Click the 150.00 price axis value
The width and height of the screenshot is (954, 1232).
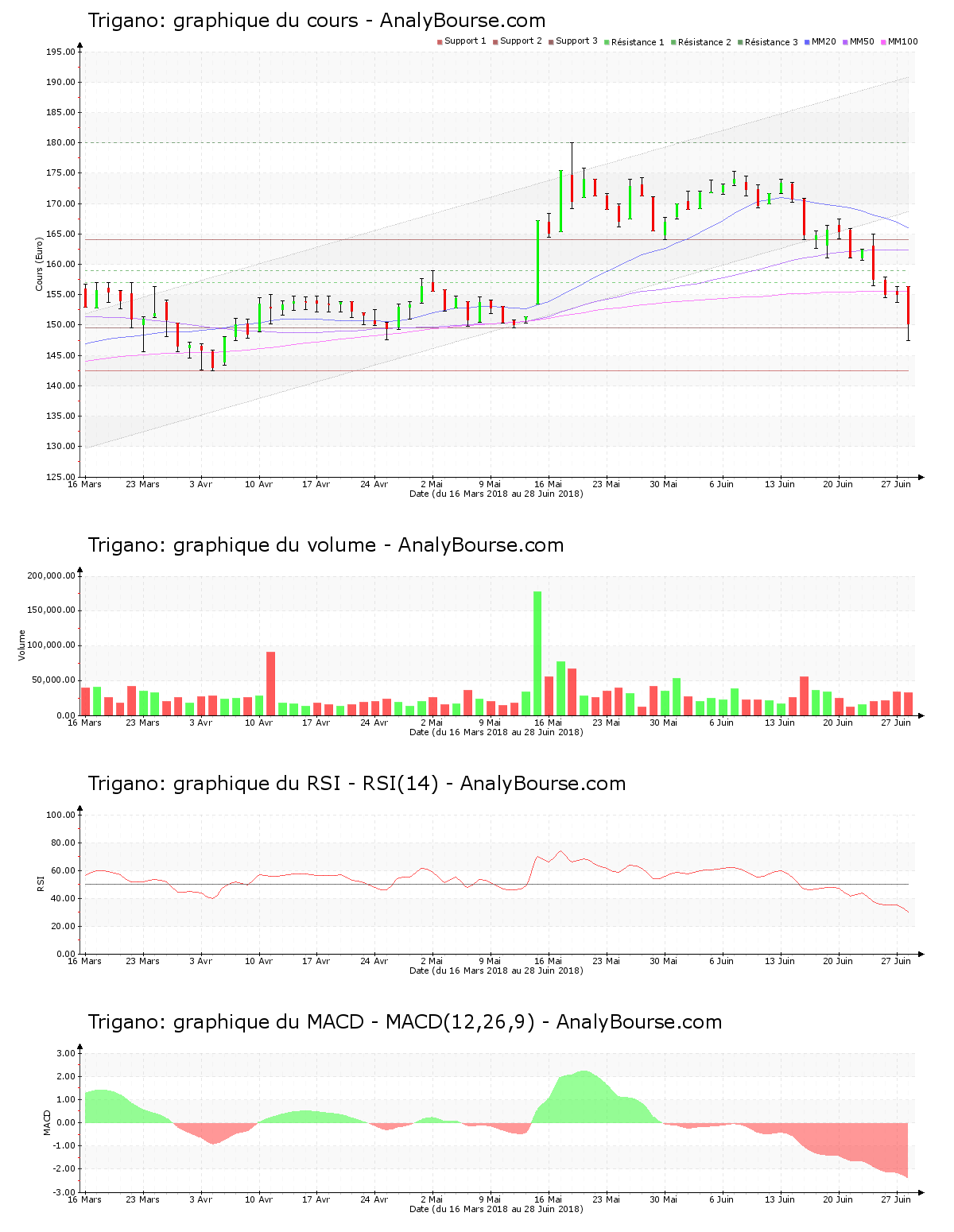(x=61, y=325)
